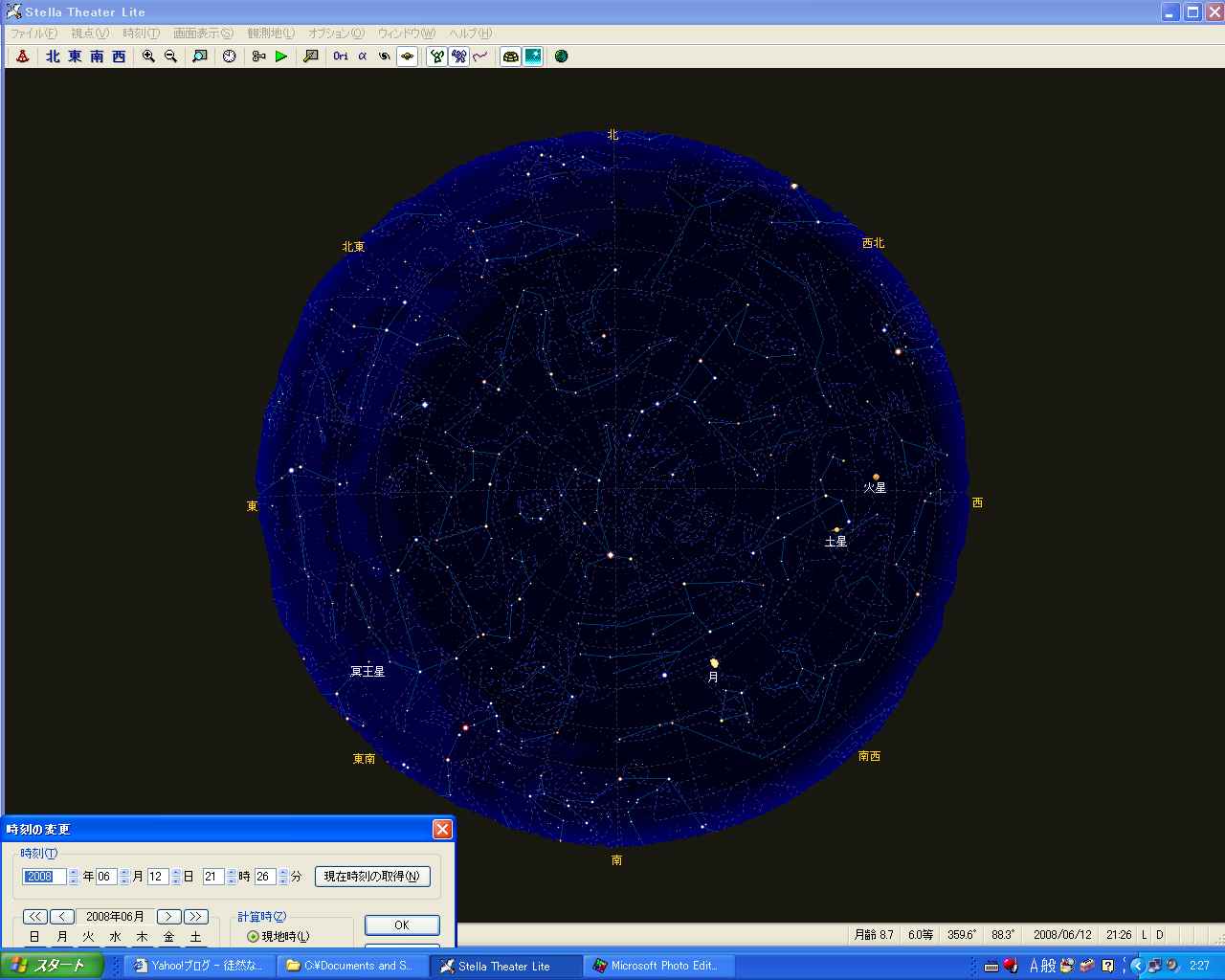Switch to Microsoft Photo Edit.. in taskbar
This screenshot has width=1225, height=980.
pyautogui.click(x=659, y=966)
